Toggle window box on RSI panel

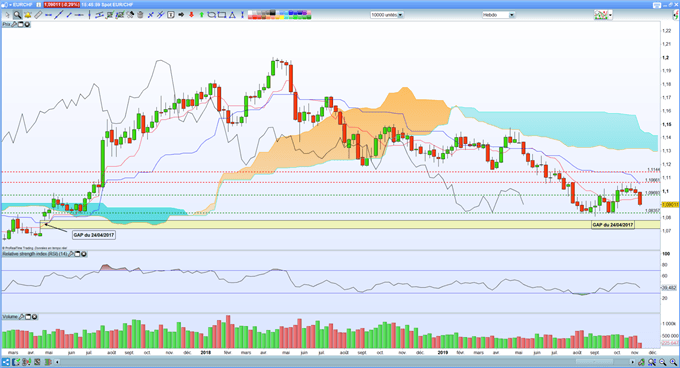click(77, 254)
